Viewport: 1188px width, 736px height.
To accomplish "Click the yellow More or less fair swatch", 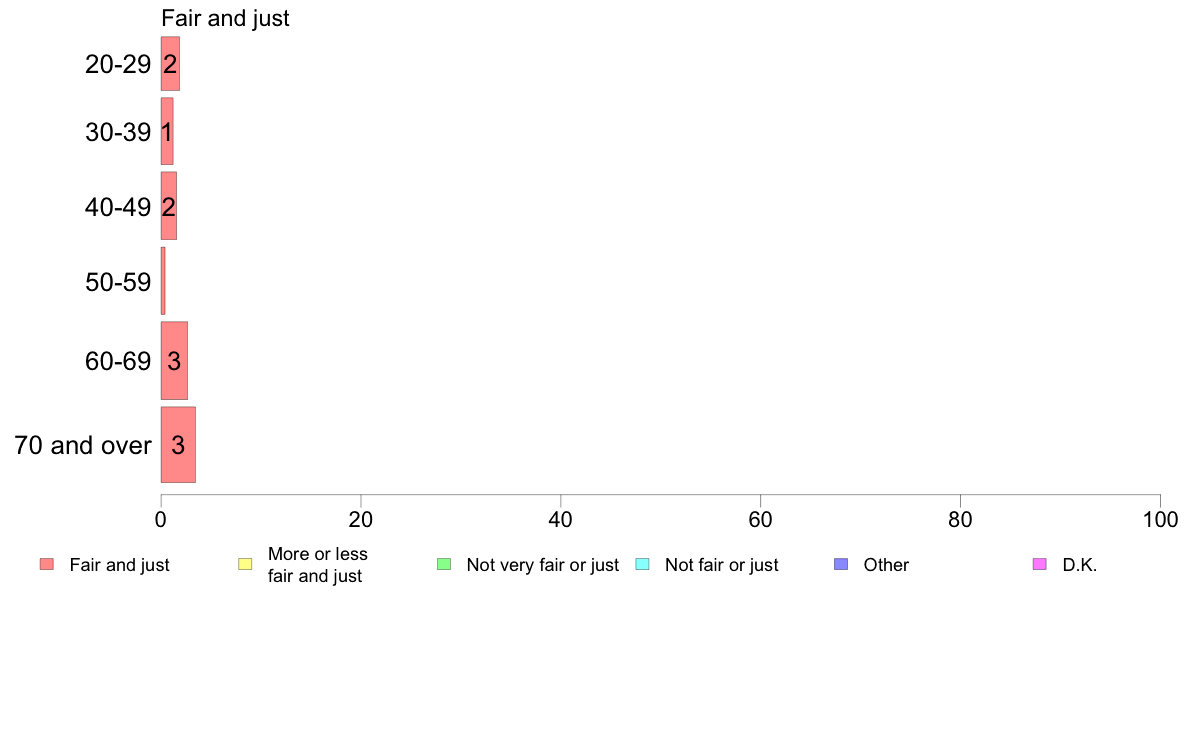I will (245, 564).
